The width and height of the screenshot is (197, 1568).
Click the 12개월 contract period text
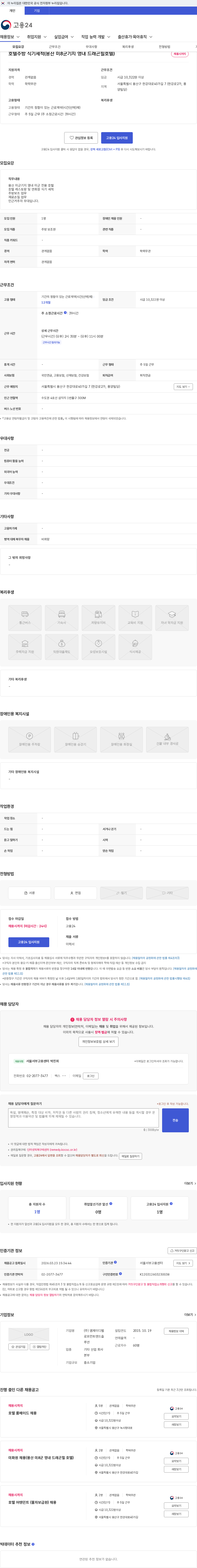(46, 303)
